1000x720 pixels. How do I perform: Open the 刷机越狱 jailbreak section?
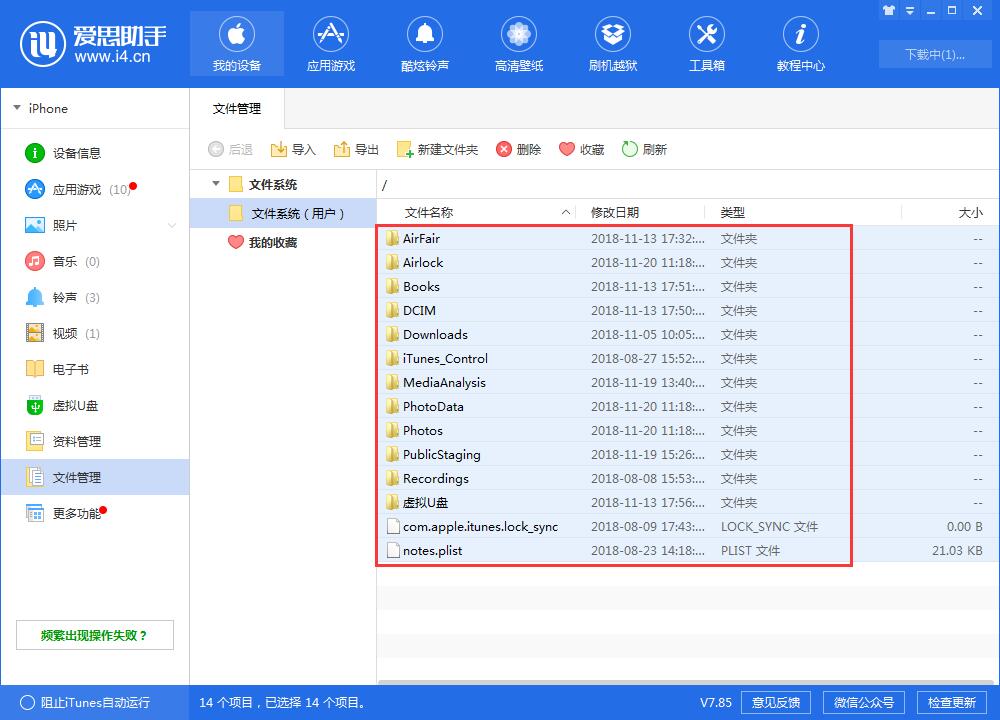[x=612, y=43]
